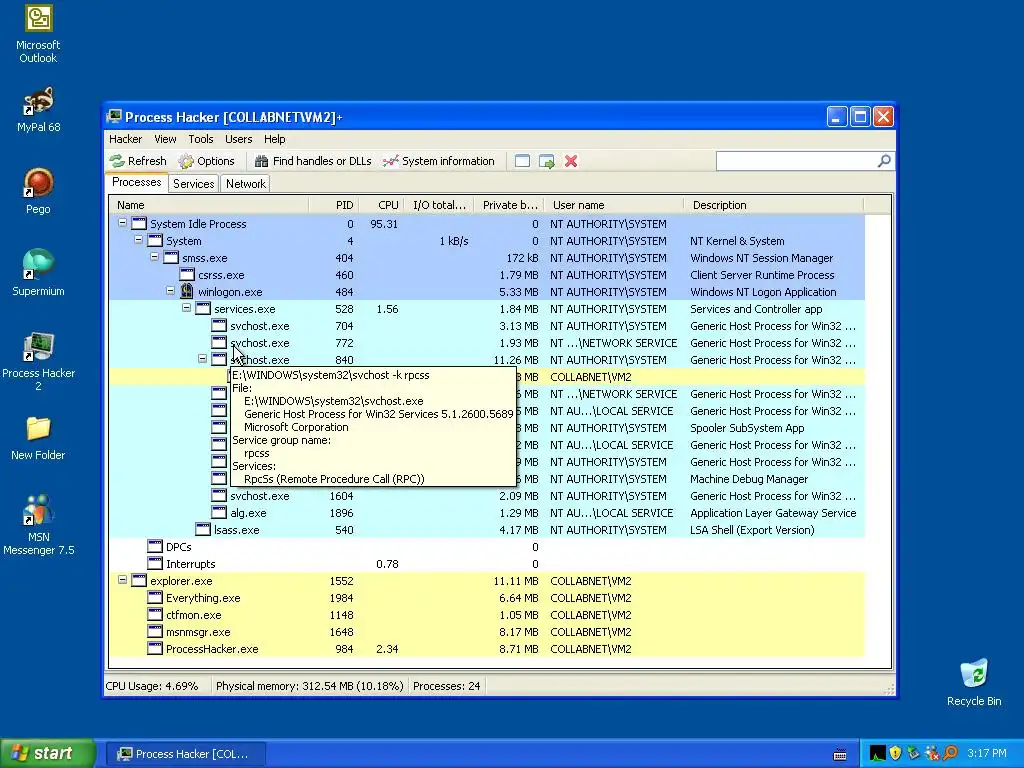
Task: Select the New Folder desktop icon
Action: coord(38,438)
